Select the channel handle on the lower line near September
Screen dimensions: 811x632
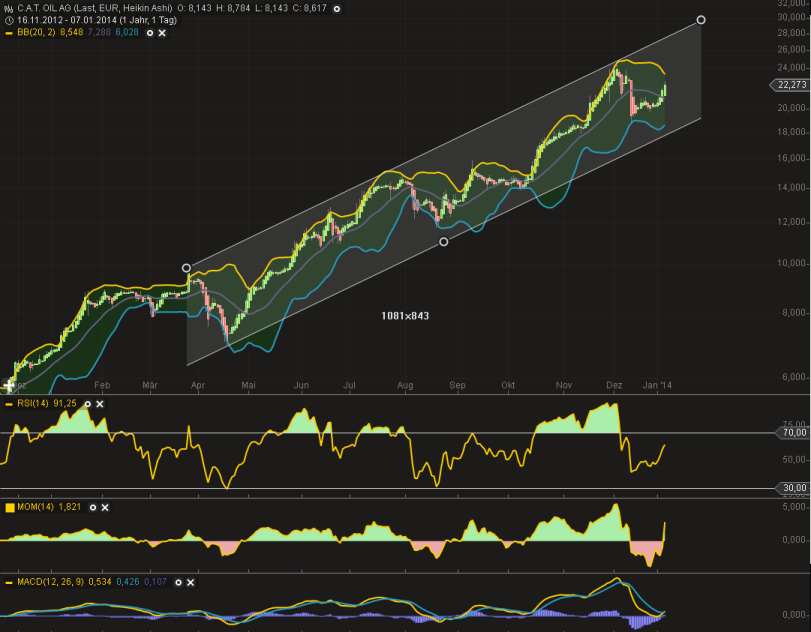click(443, 242)
